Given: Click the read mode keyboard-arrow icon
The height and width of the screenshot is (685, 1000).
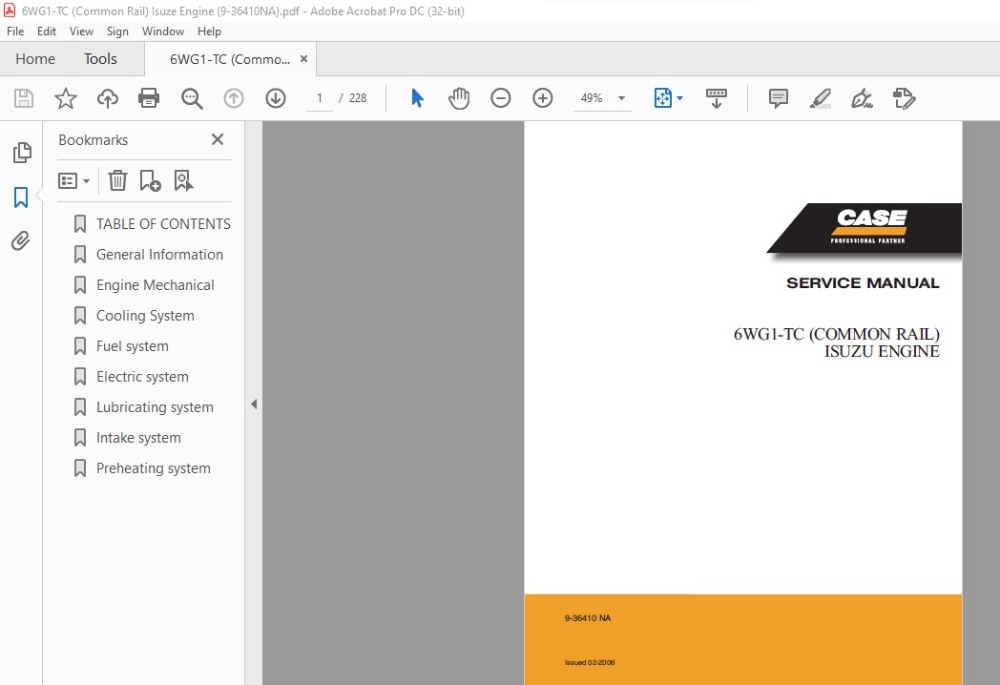Looking at the screenshot, I should (716, 98).
